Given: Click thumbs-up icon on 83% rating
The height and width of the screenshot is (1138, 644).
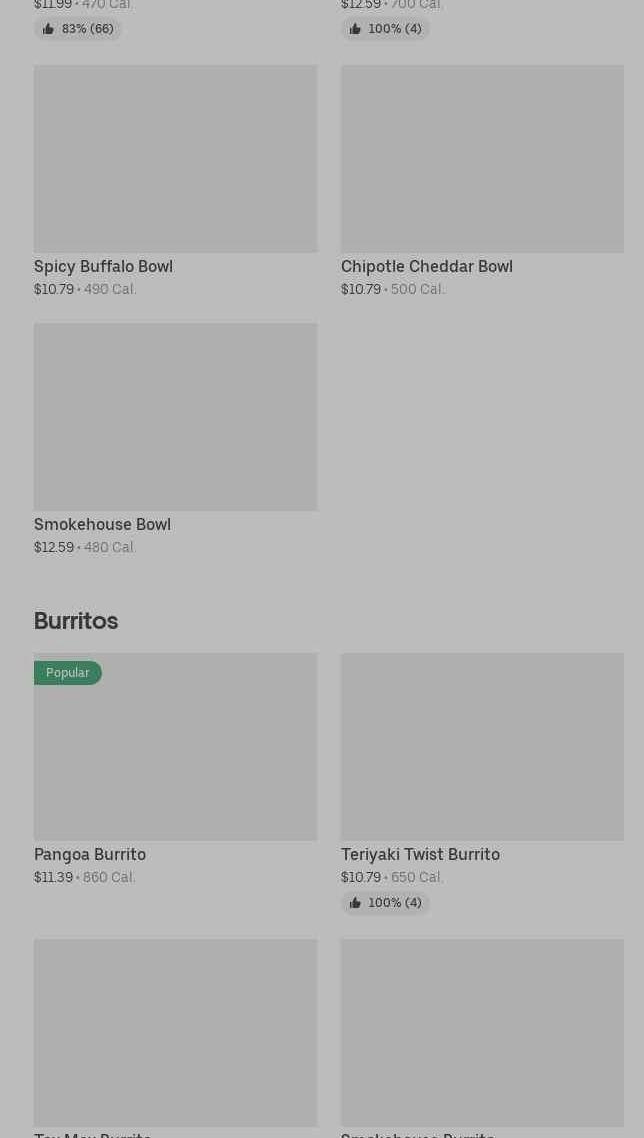Looking at the screenshot, I should [x=48, y=29].
